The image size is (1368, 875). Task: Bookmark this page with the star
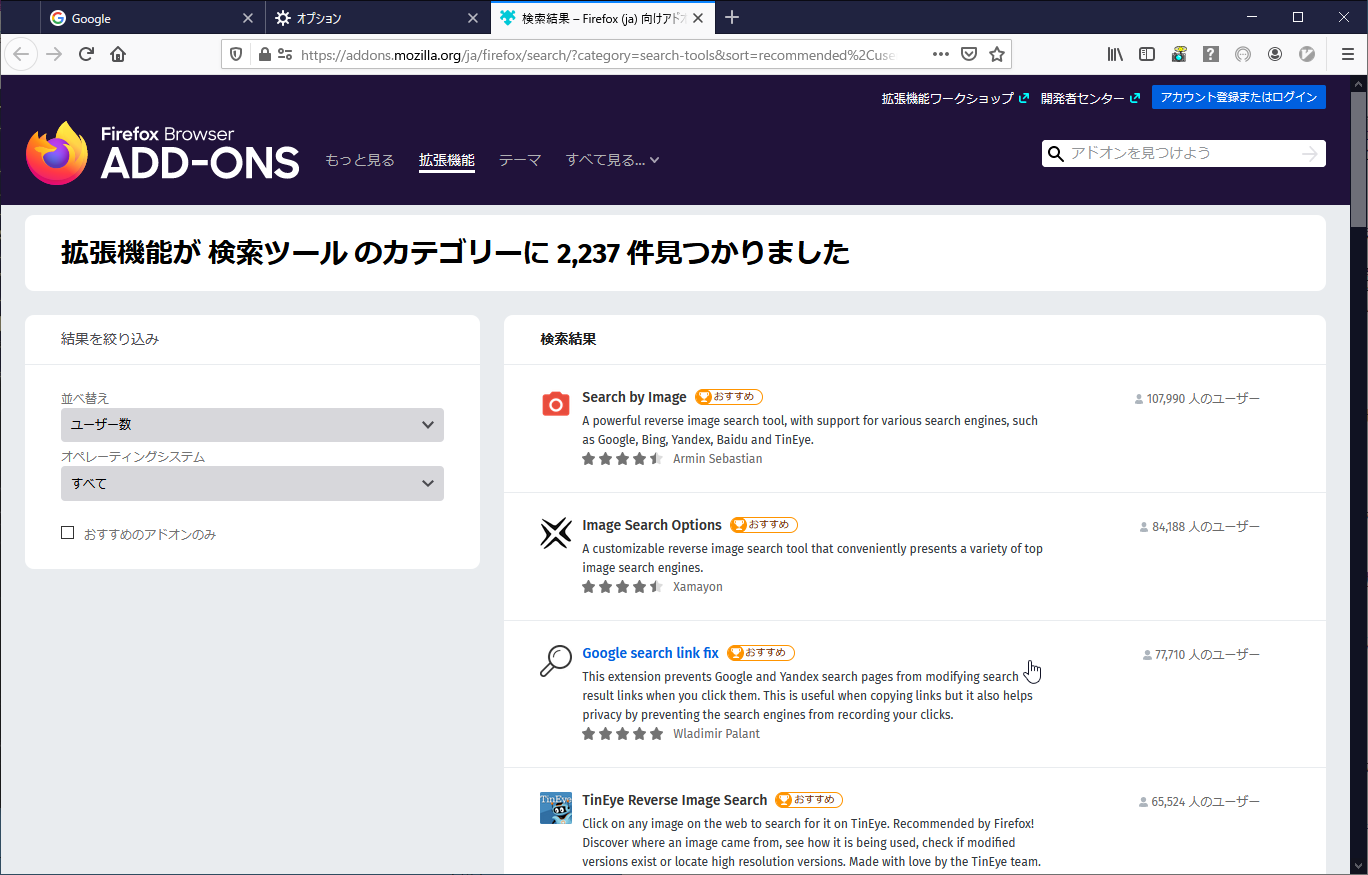point(997,54)
